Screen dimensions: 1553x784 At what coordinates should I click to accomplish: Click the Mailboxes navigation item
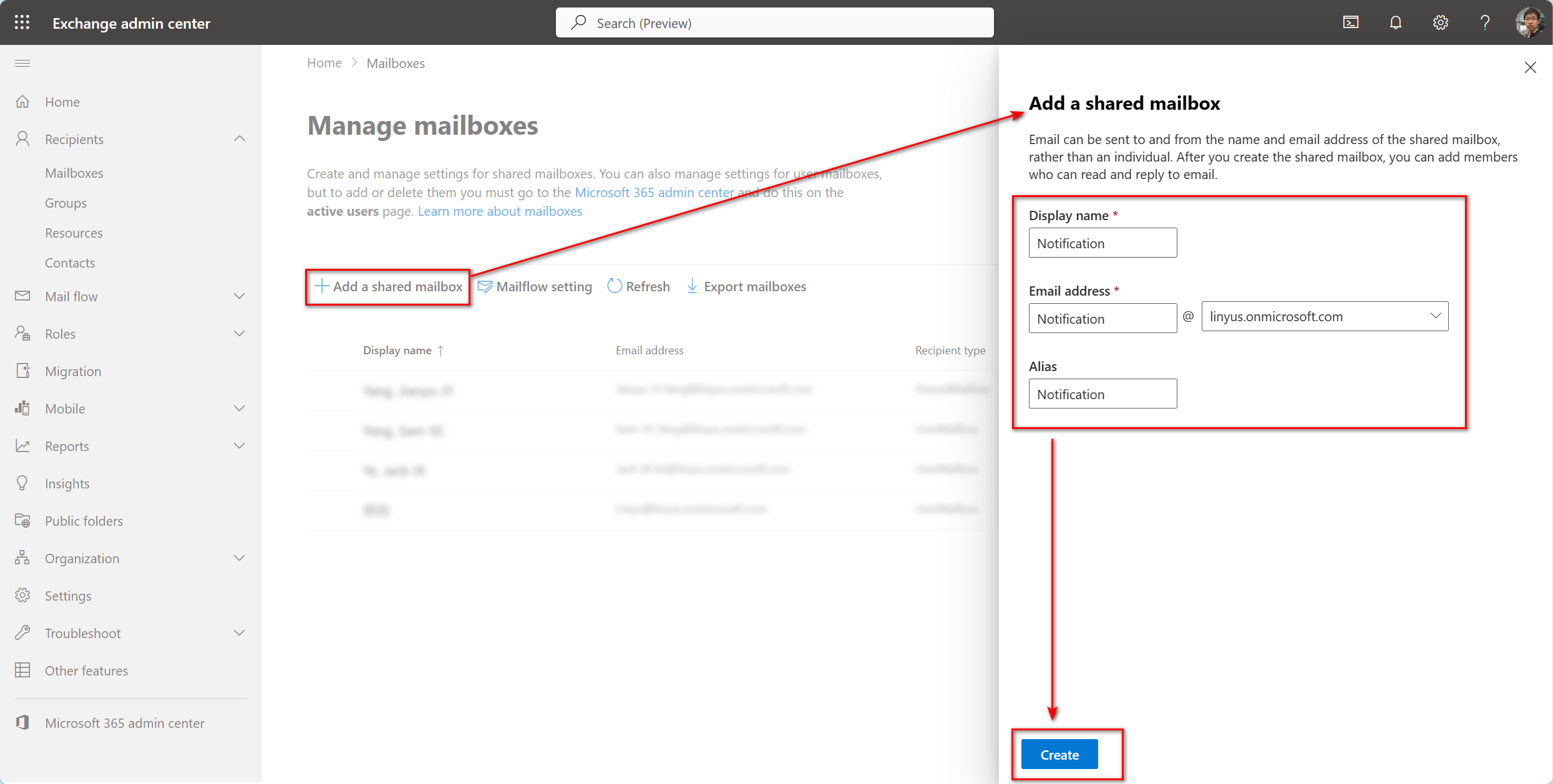pos(75,172)
